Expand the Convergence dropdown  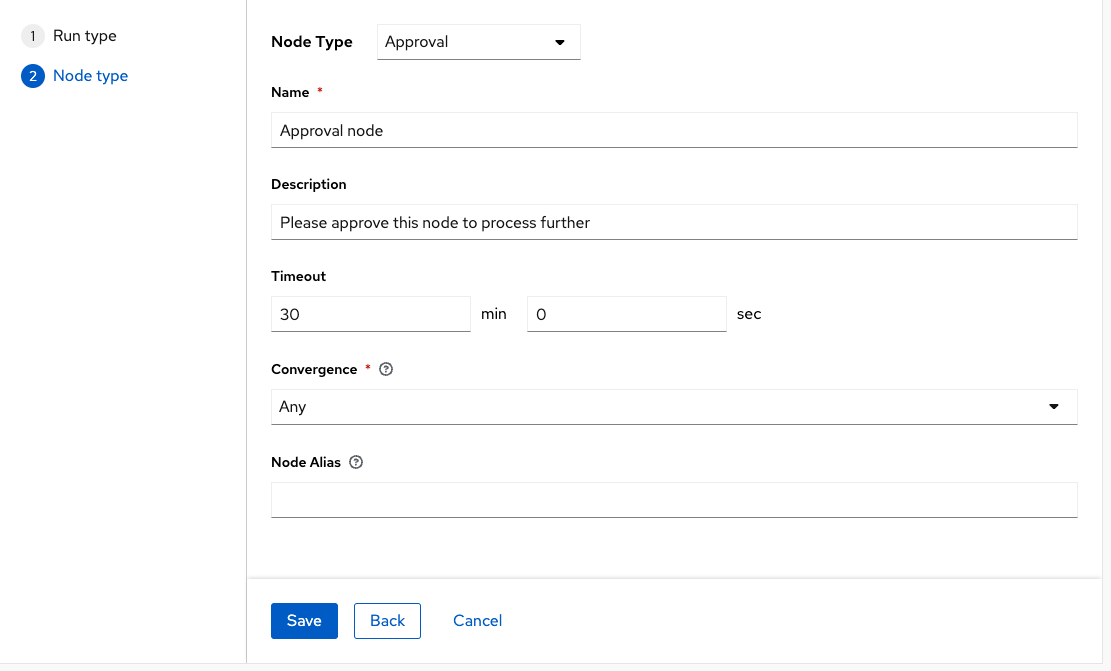pyautogui.click(x=674, y=407)
